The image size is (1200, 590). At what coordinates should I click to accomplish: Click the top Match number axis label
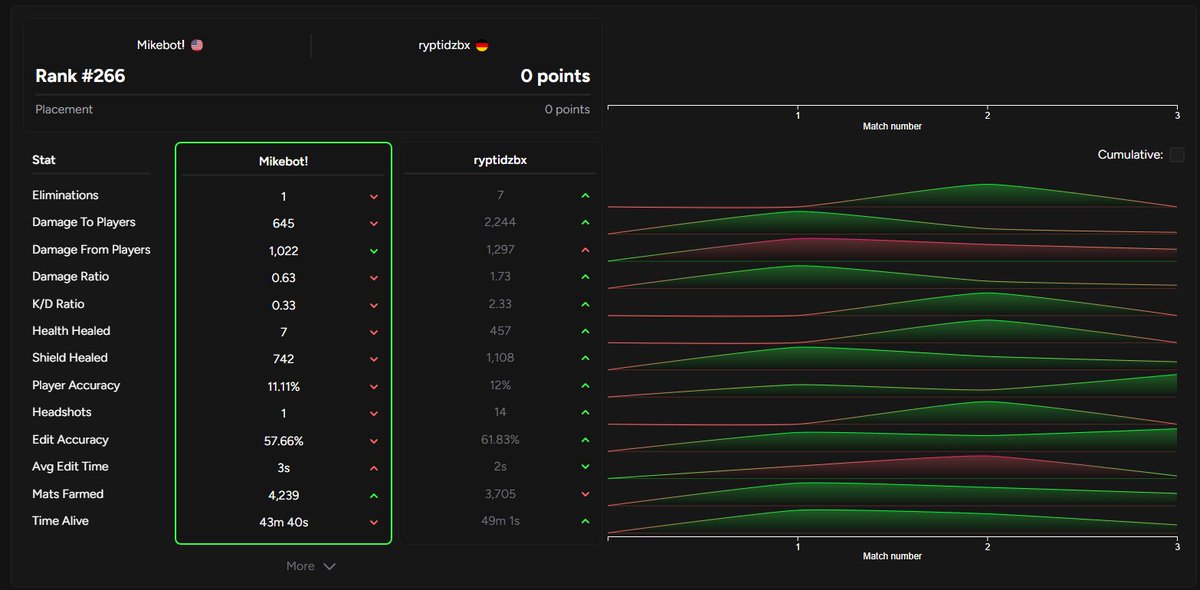892,127
